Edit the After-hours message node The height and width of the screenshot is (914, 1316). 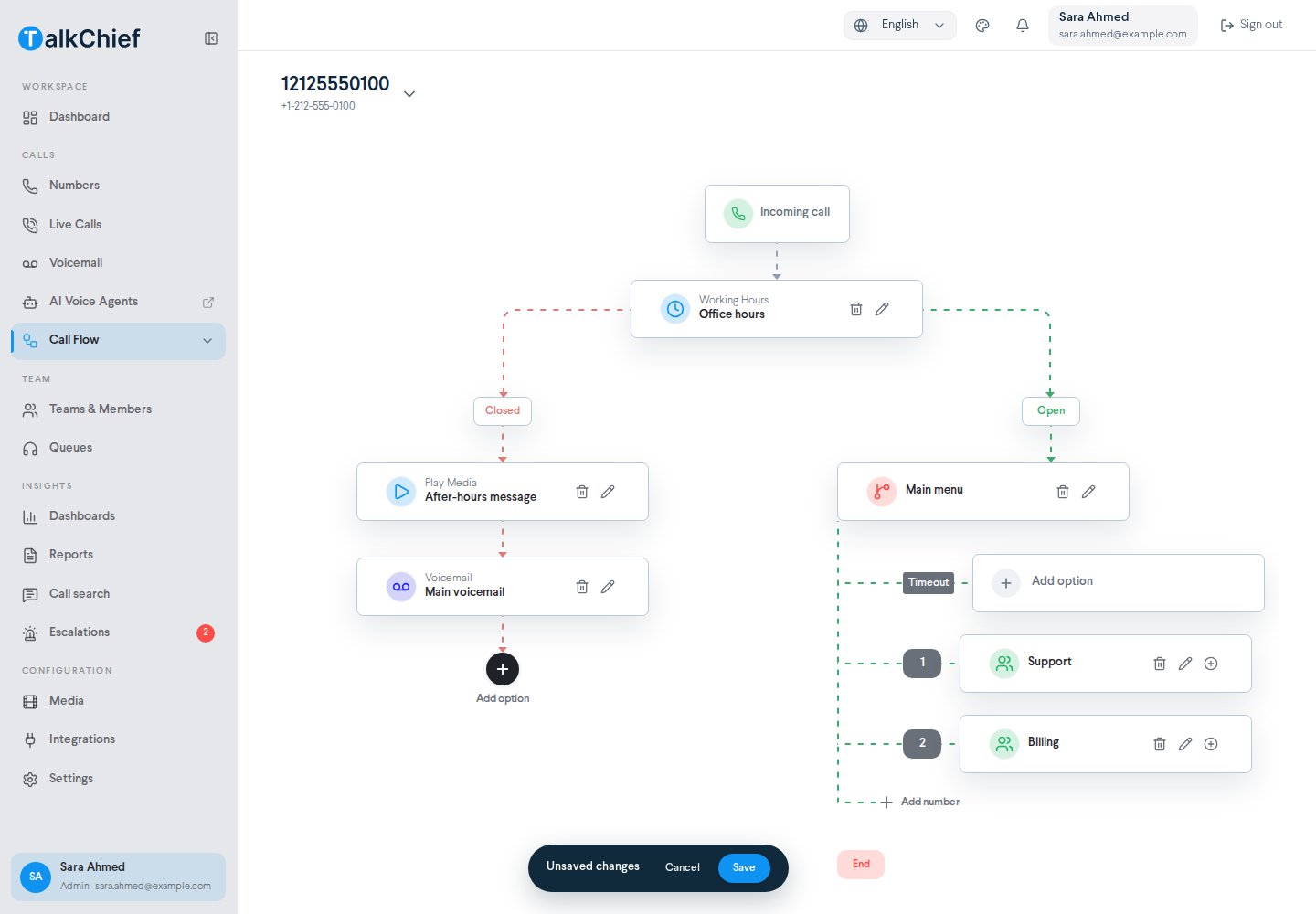[x=608, y=492]
